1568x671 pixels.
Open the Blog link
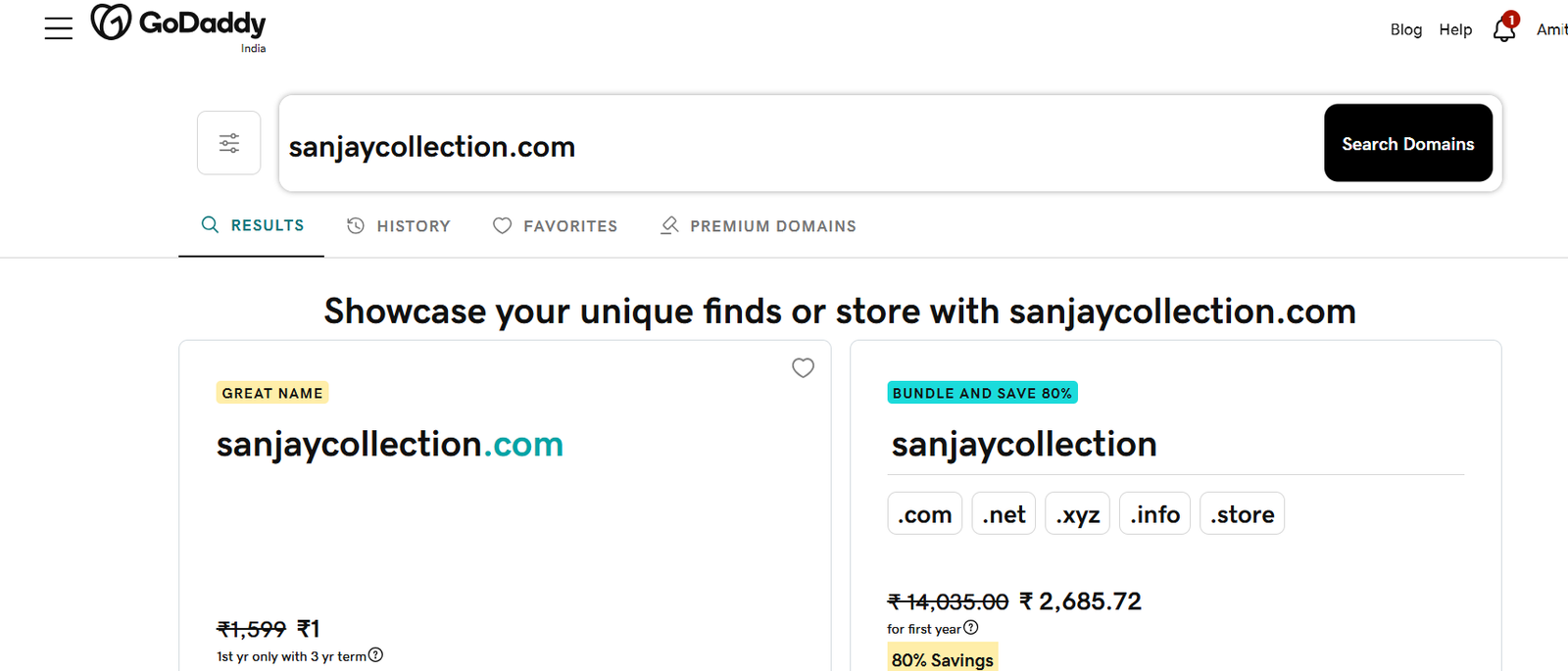(x=1405, y=29)
